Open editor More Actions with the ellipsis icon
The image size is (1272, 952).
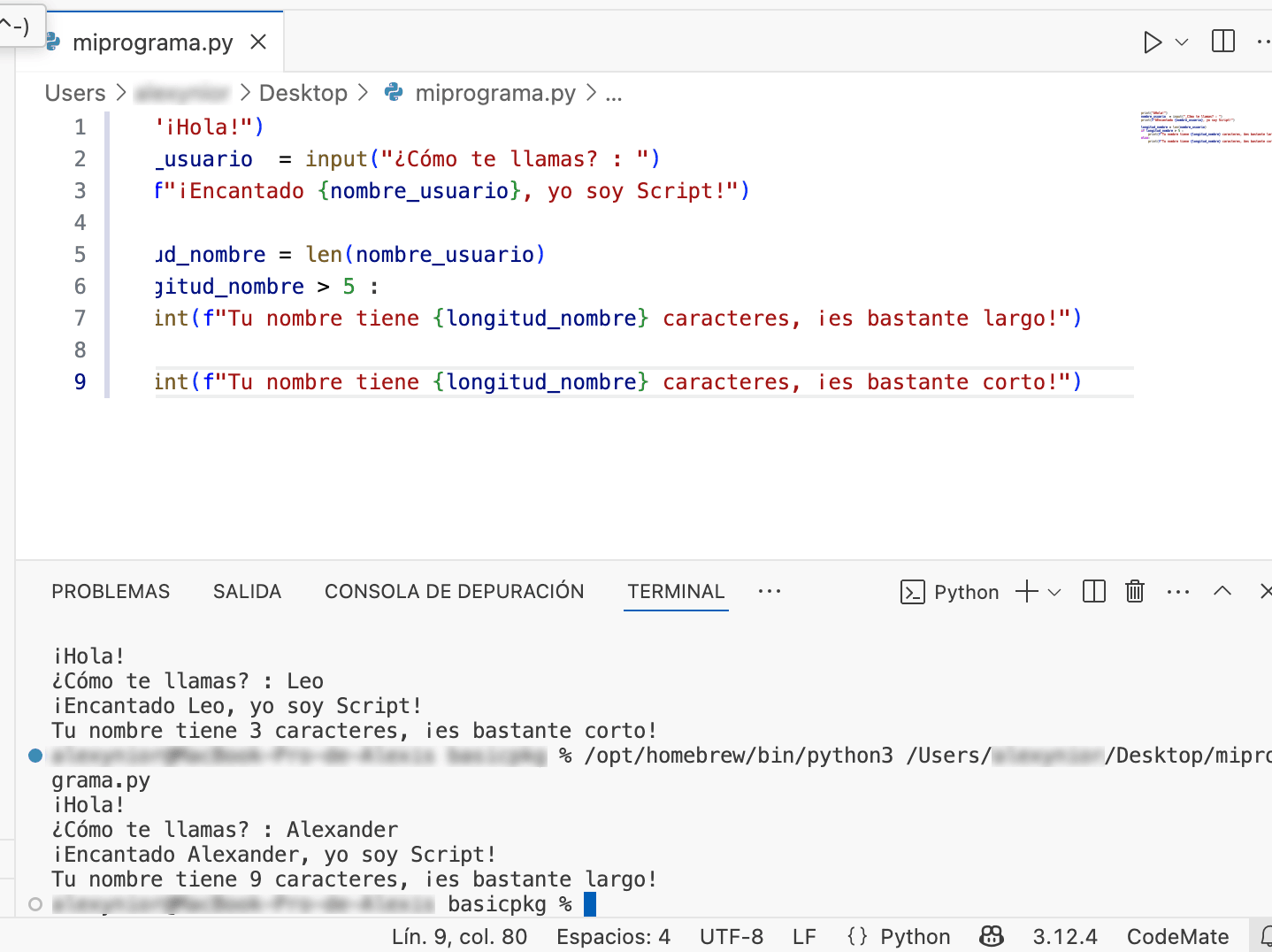[x=1263, y=41]
